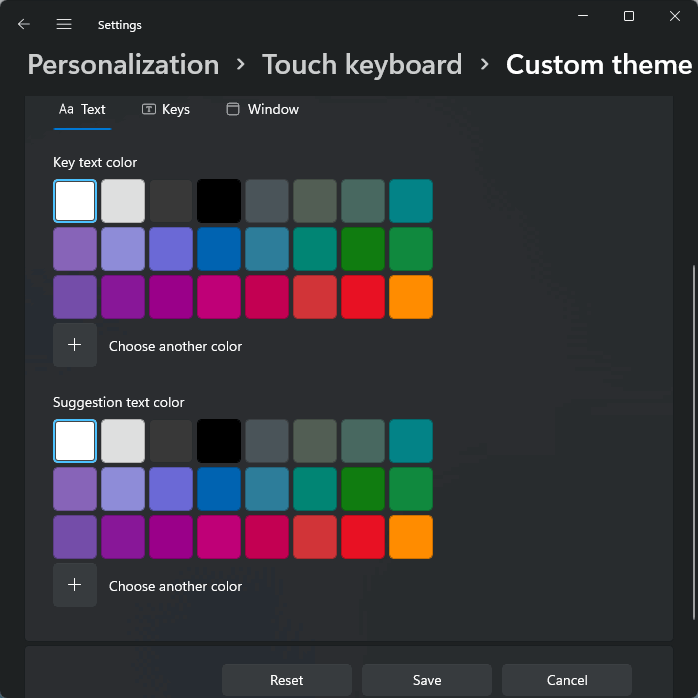Pick black as Suggestion text color
698x698 pixels.
pyautogui.click(x=219, y=441)
